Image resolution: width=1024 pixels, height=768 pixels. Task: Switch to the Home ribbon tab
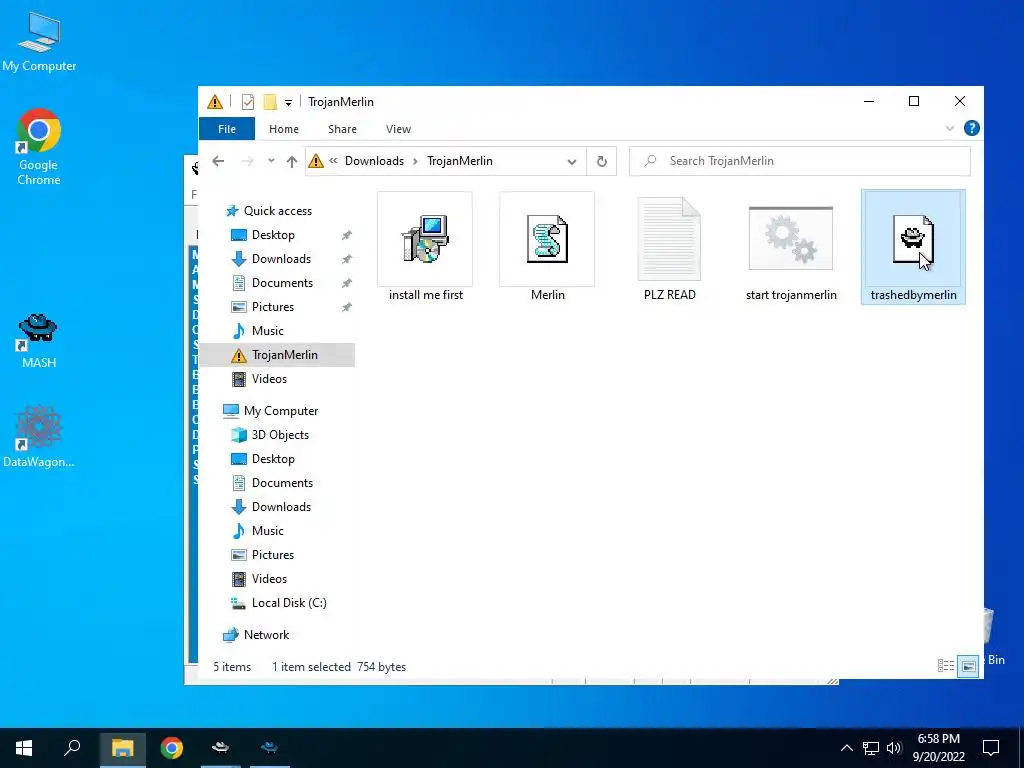283,129
